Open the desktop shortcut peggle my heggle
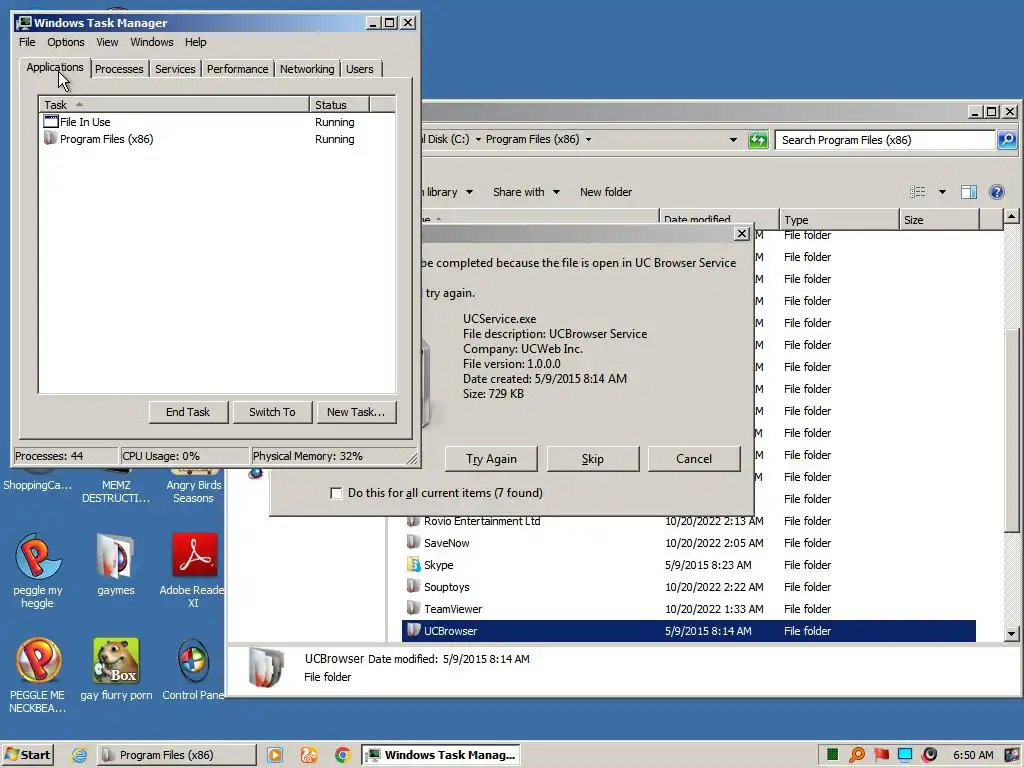1024x768 pixels. (37, 571)
